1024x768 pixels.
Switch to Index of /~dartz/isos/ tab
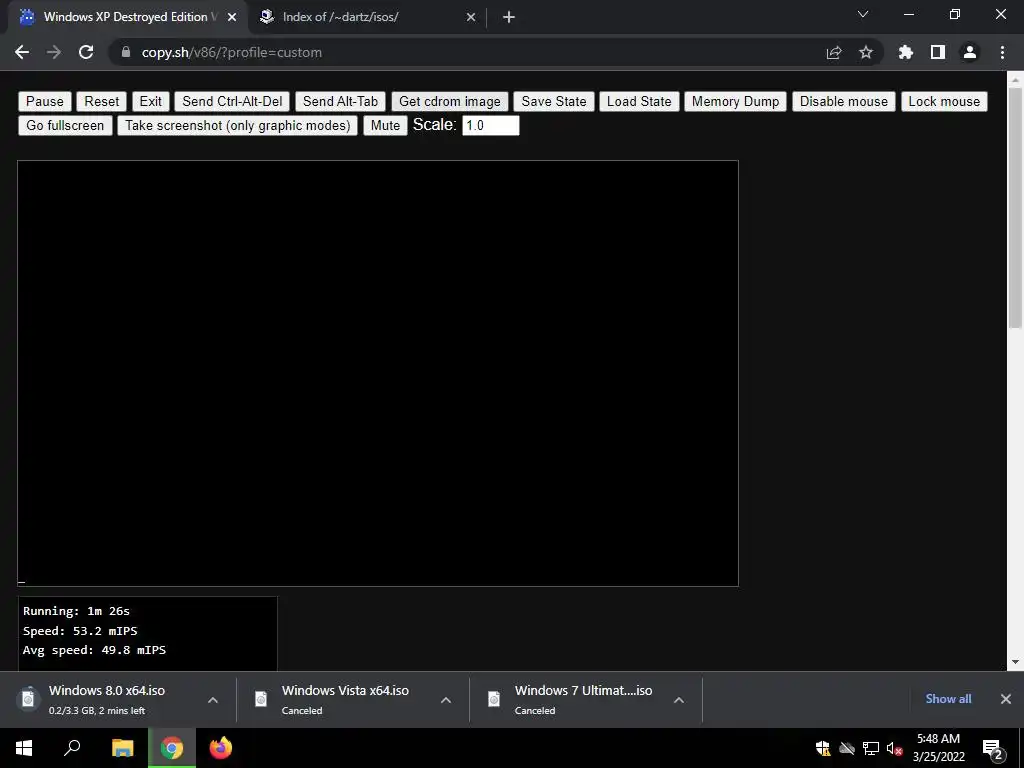(368, 17)
